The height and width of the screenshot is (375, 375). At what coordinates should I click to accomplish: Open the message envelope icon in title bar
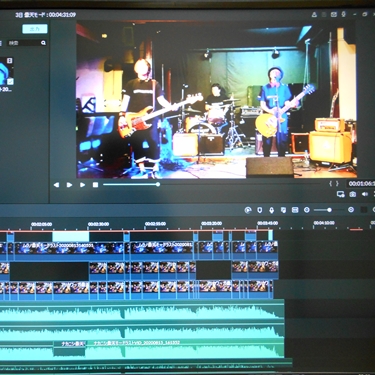[334, 15]
